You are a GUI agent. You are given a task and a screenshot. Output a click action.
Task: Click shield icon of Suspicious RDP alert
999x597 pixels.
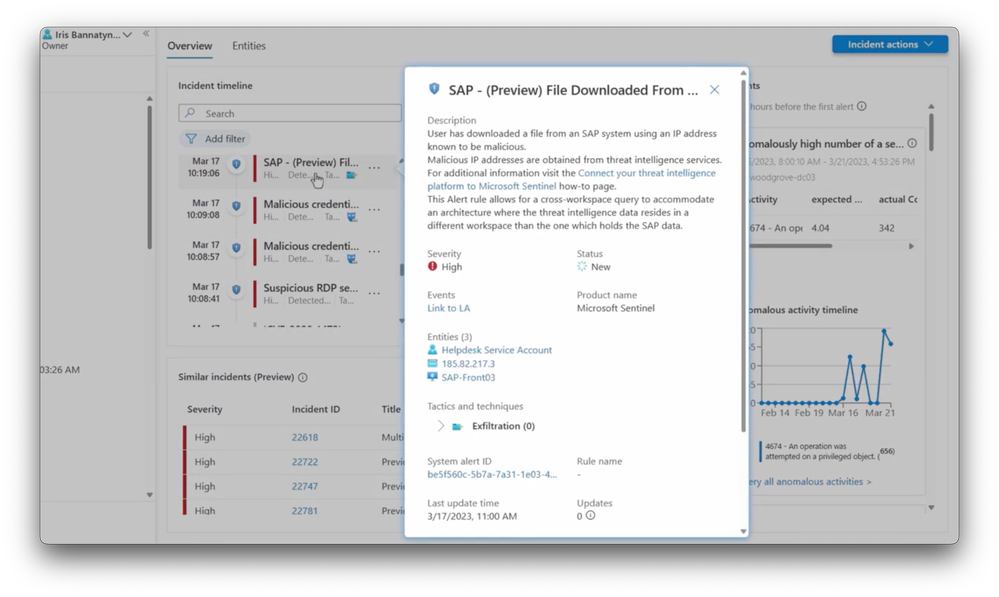[x=236, y=290]
